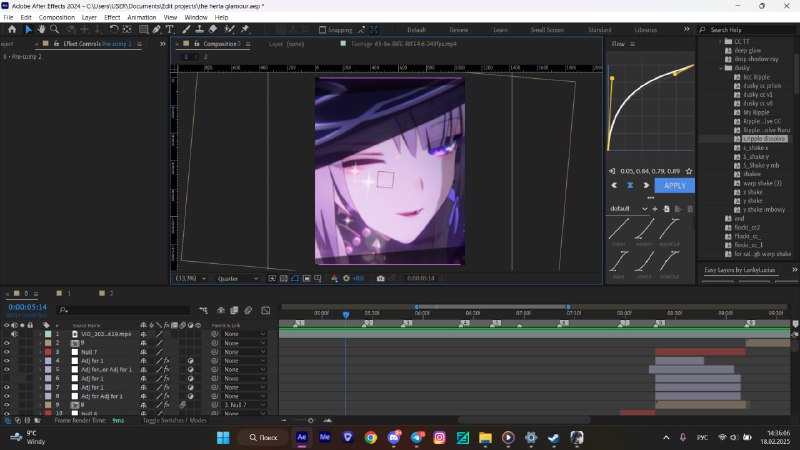Hide the Null 7 layer eye
Image resolution: width=800 pixels, height=450 pixels.
pyautogui.click(x=7, y=352)
